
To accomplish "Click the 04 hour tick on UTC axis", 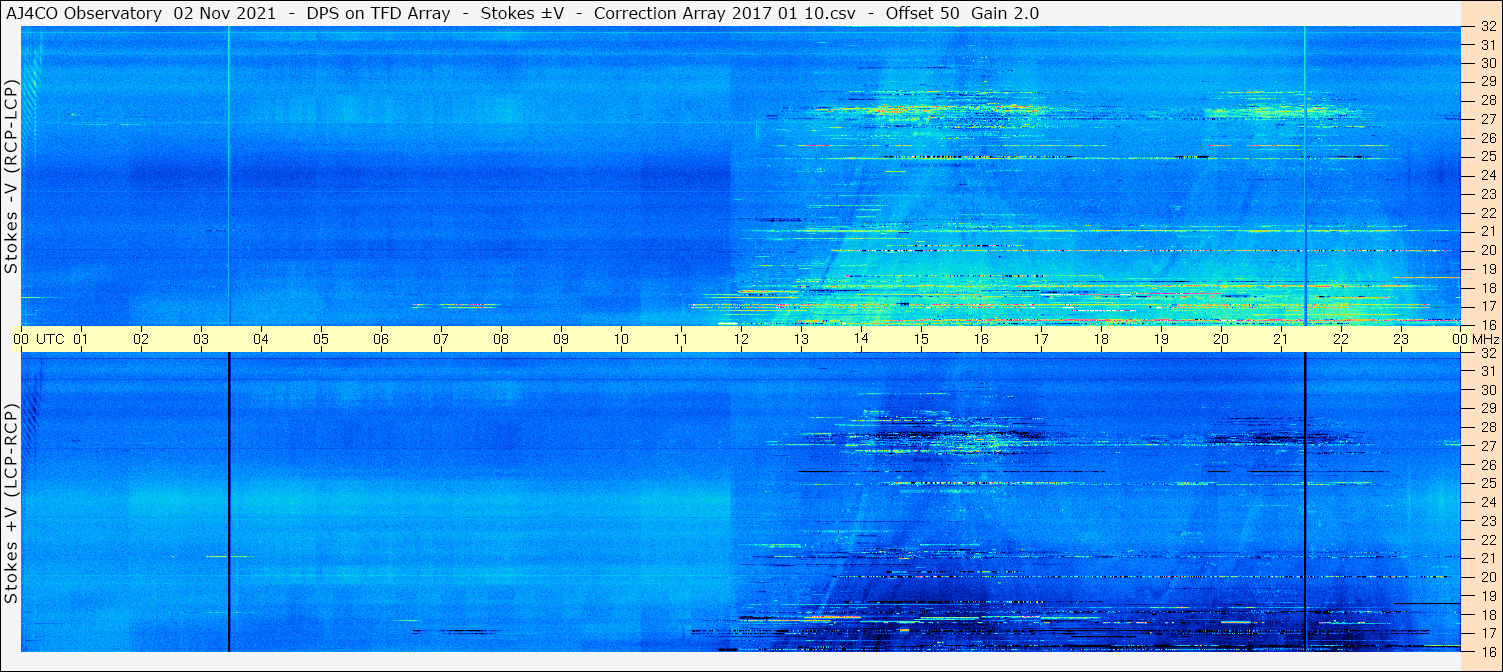I will [261, 339].
